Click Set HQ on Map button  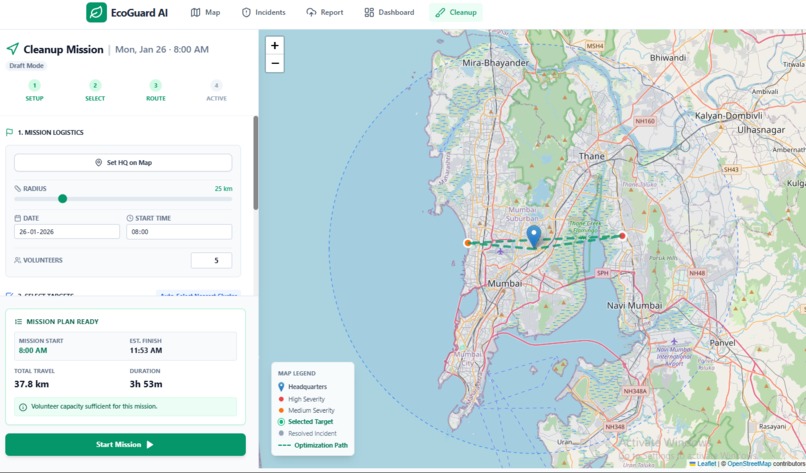(x=123, y=162)
